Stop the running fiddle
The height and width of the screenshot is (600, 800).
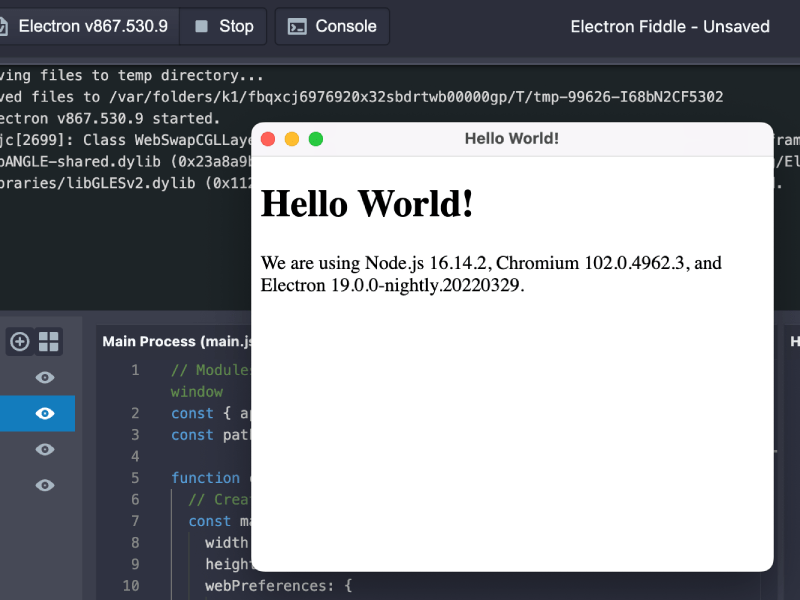click(224, 27)
